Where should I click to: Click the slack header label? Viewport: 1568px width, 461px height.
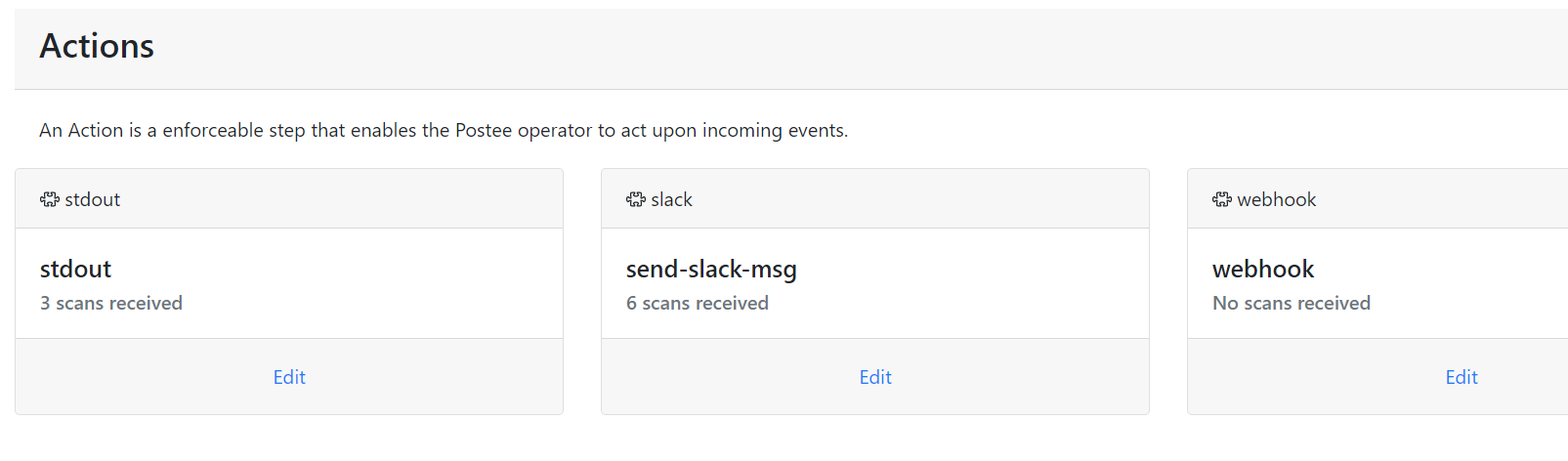pos(671,199)
